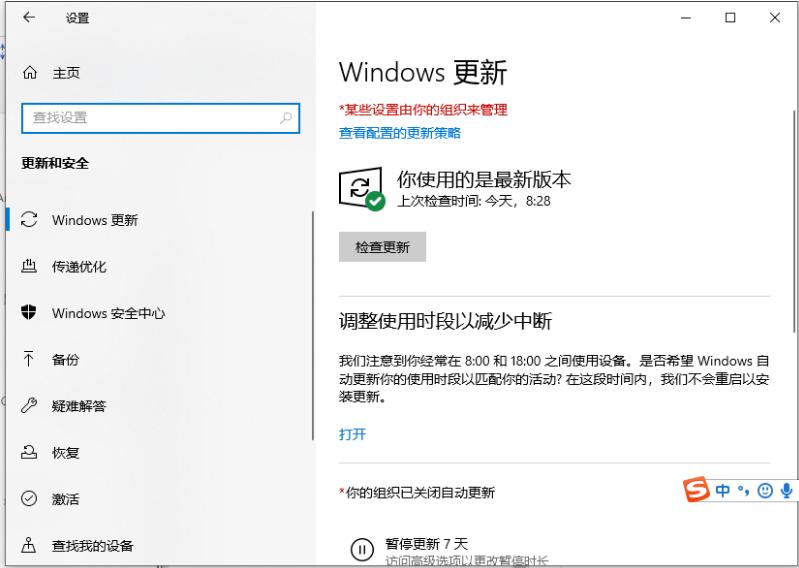799x568 pixels.
Task: Click the Windows 更新 page title
Action: click(x=423, y=72)
